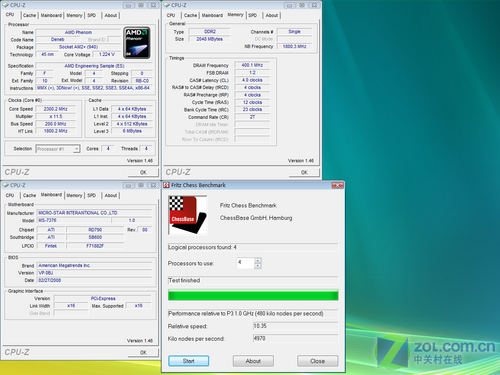Open the Memory tab in the top-left CPU-Z window
The height and width of the screenshot is (375, 500).
click(74, 15)
